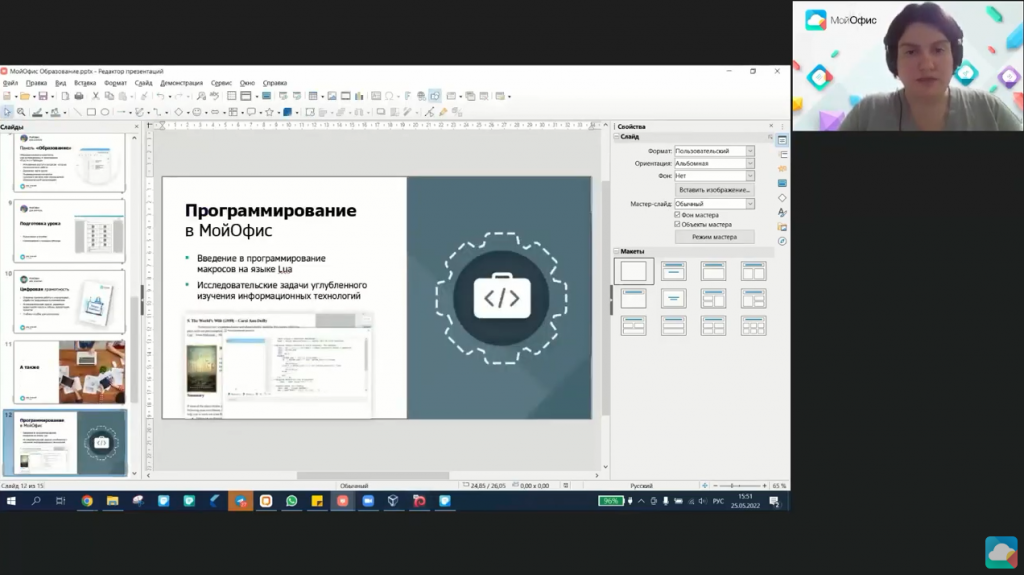Click the Режим мастера button
This screenshot has height=575, width=1024.
coord(714,237)
